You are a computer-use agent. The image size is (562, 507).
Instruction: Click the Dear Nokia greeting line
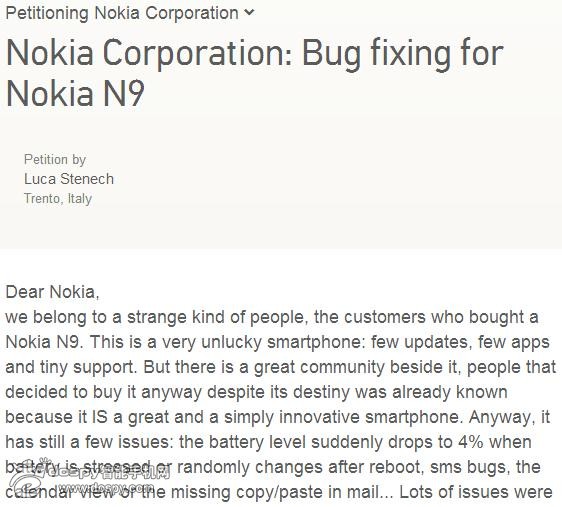[x=52, y=292]
